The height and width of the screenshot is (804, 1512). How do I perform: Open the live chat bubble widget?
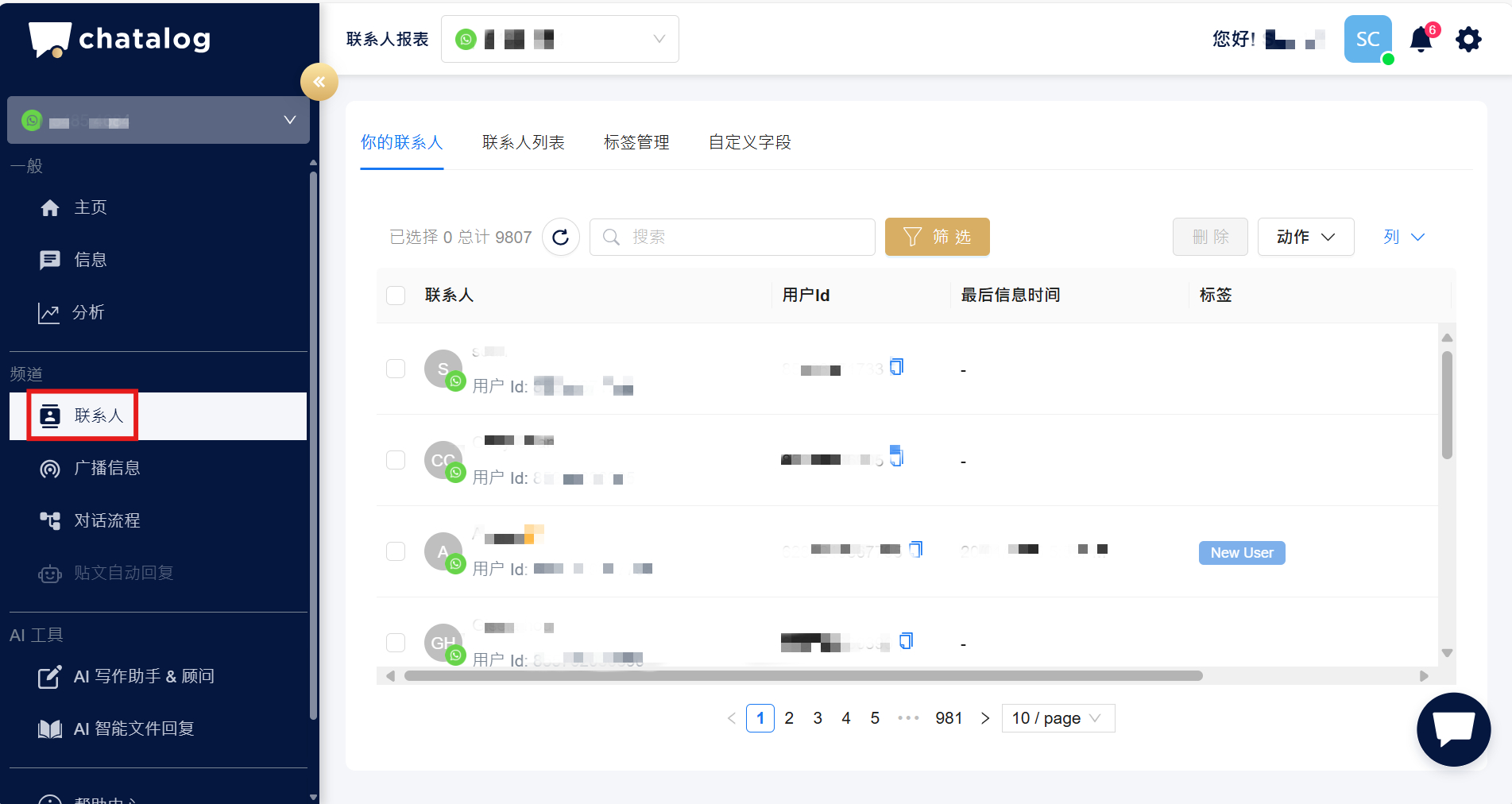coord(1453,729)
